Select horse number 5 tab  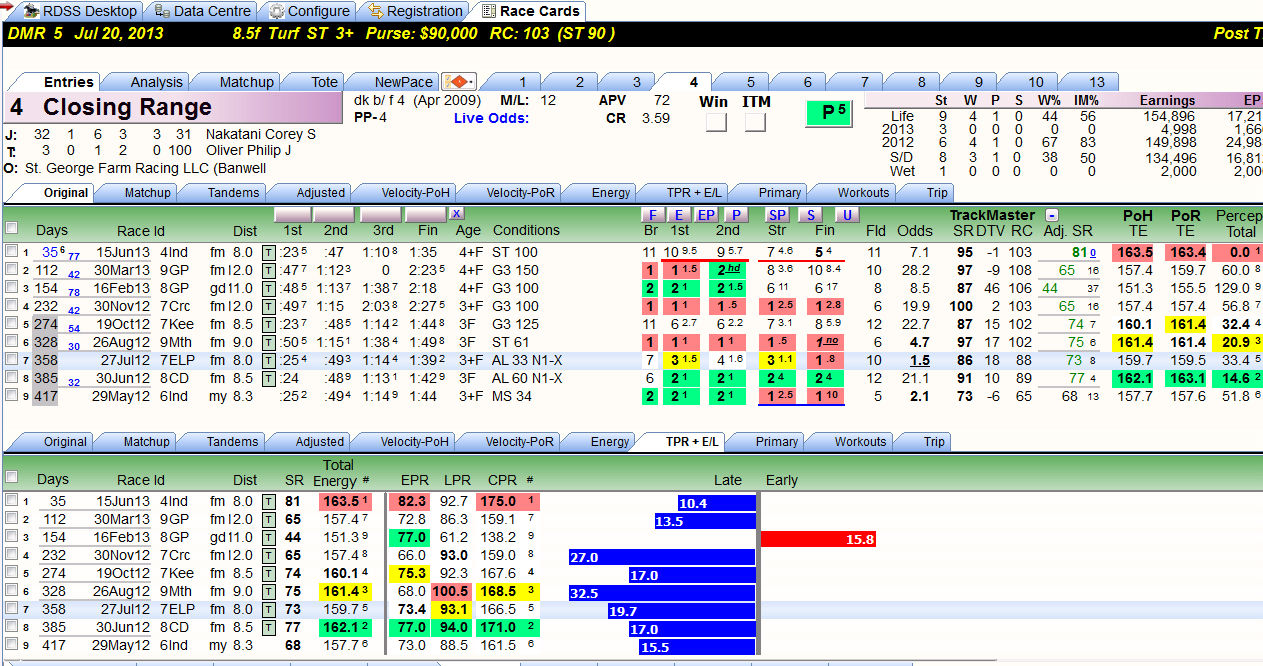[x=751, y=82]
